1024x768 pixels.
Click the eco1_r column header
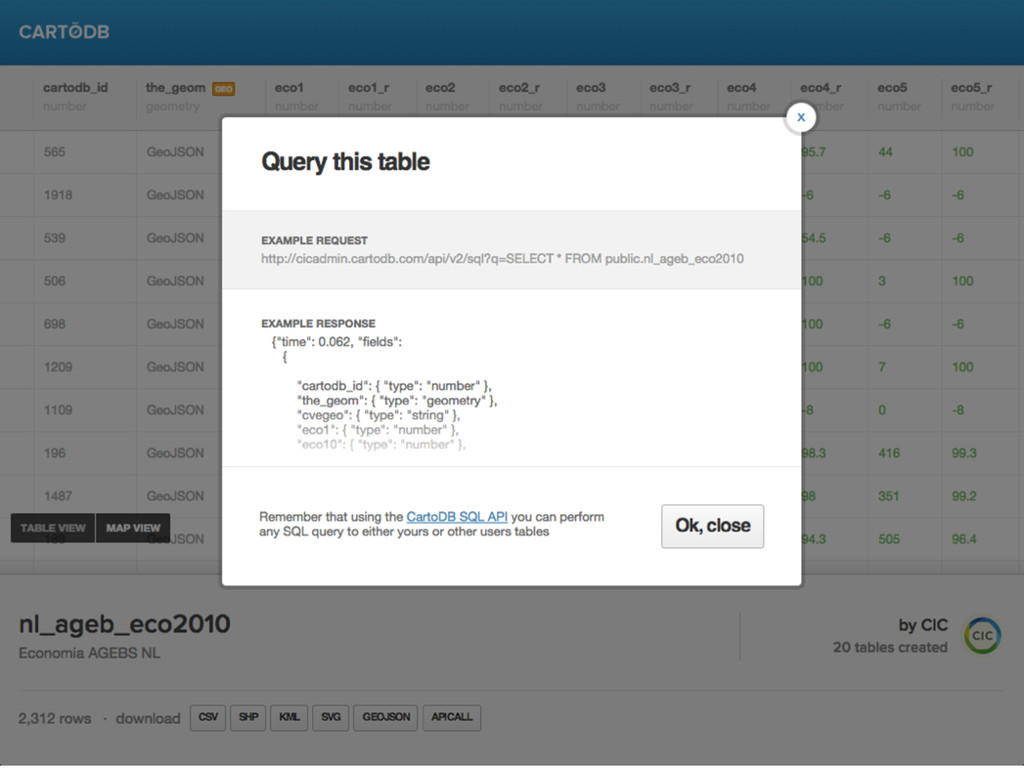[368, 88]
